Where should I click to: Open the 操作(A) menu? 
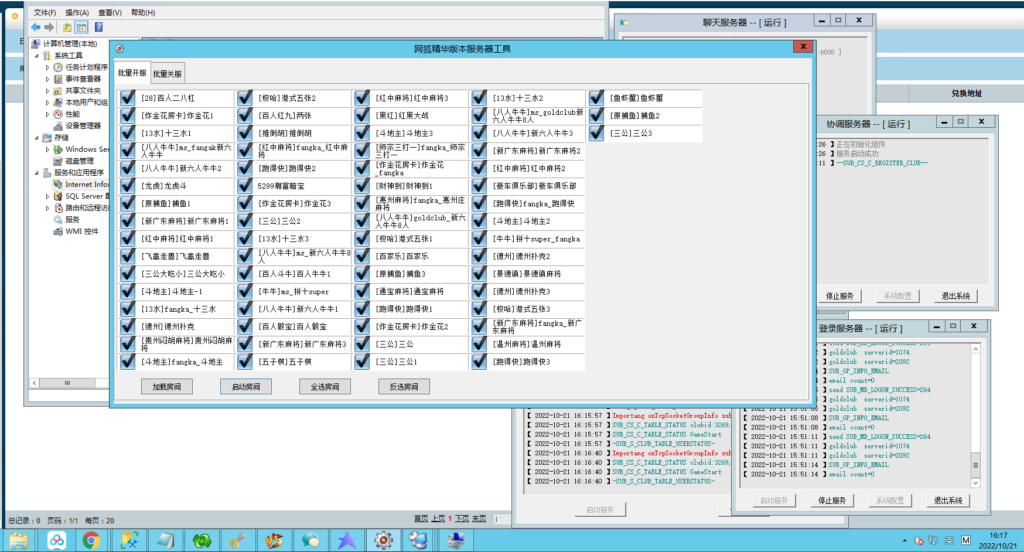[x=78, y=12]
